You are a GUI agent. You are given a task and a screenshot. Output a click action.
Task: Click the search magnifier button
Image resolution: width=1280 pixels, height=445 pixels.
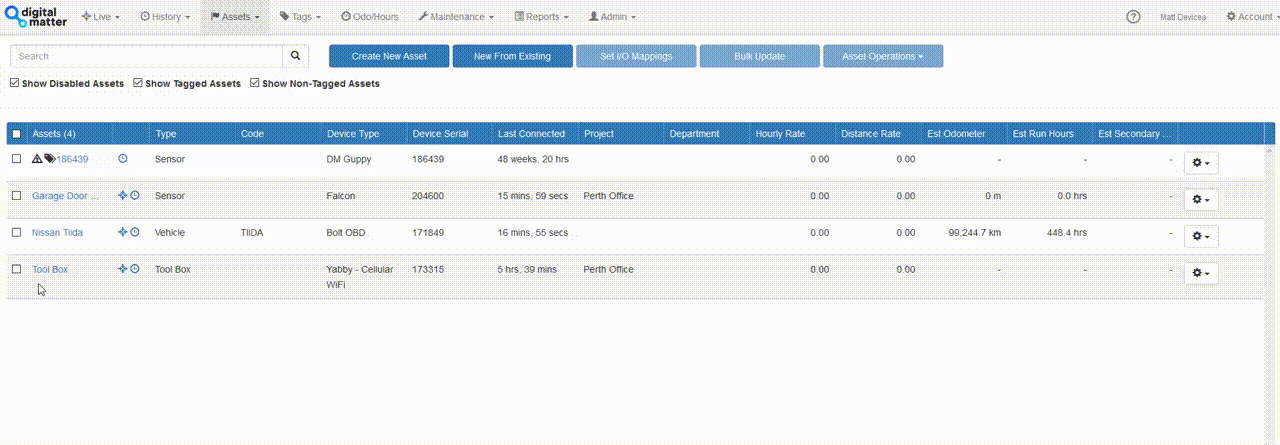[295, 56]
